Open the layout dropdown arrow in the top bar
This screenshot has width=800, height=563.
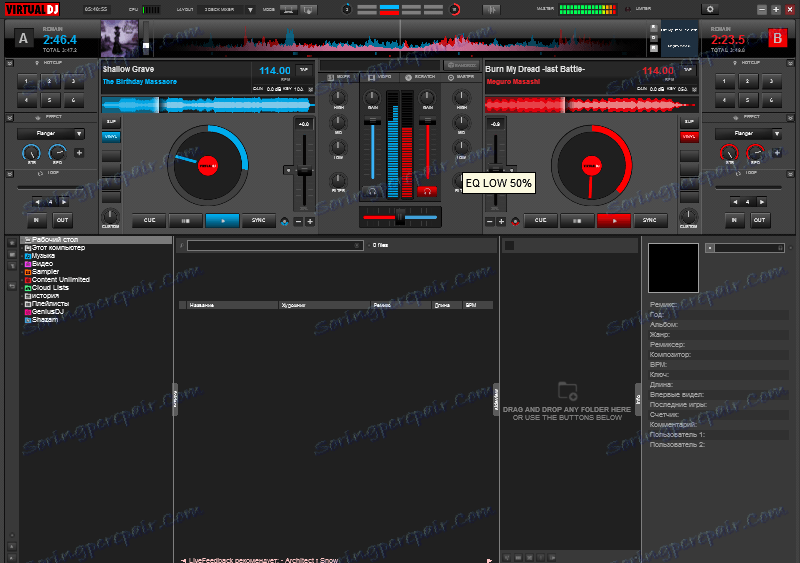pyautogui.click(x=250, y=9)
